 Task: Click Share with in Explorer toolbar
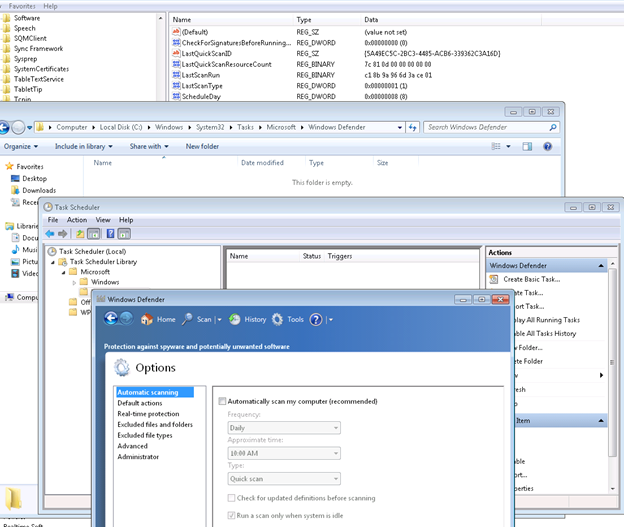coord(149,146)
